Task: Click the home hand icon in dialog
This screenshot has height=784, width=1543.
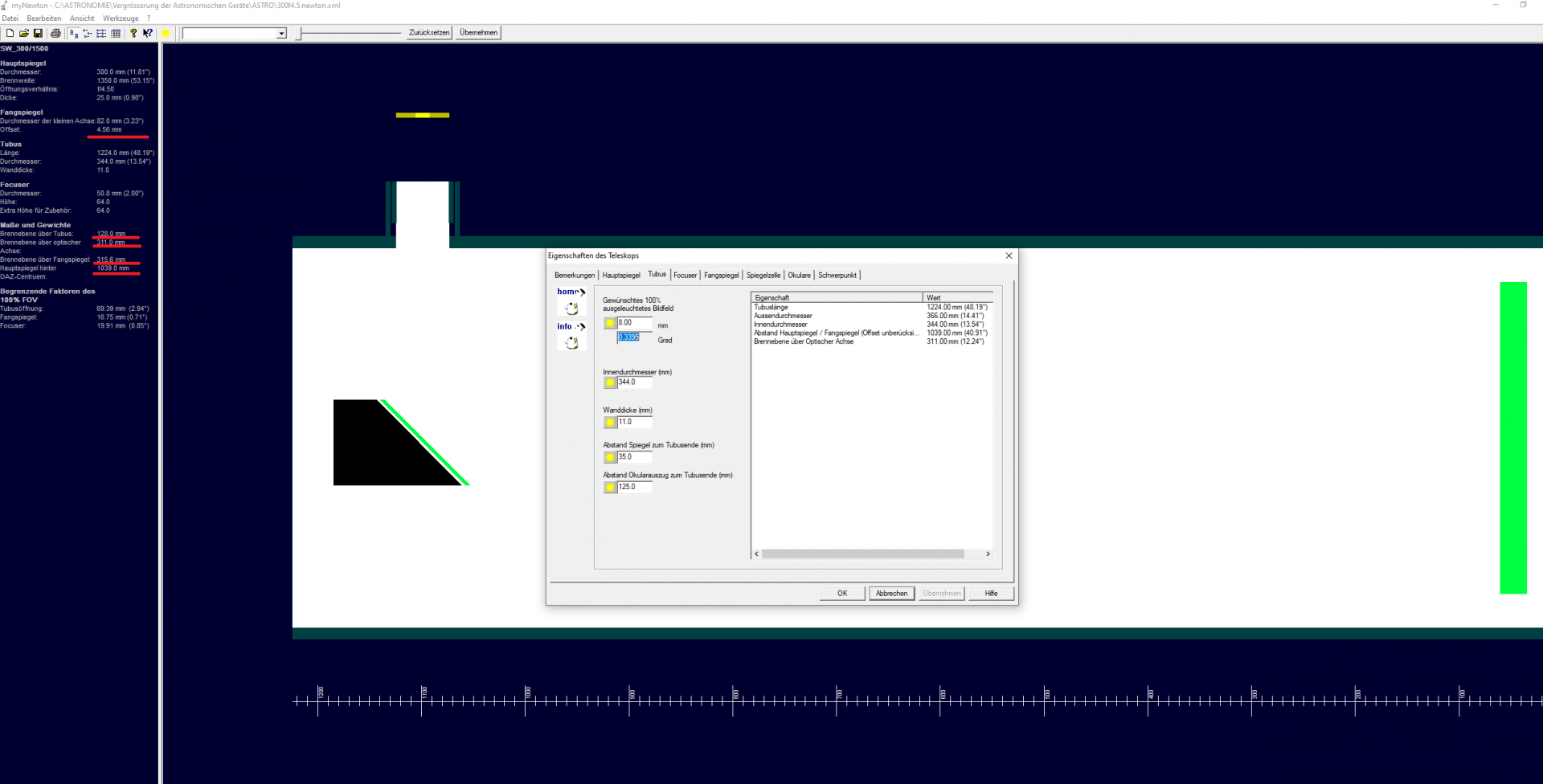Action: click(x=571, y=300)
